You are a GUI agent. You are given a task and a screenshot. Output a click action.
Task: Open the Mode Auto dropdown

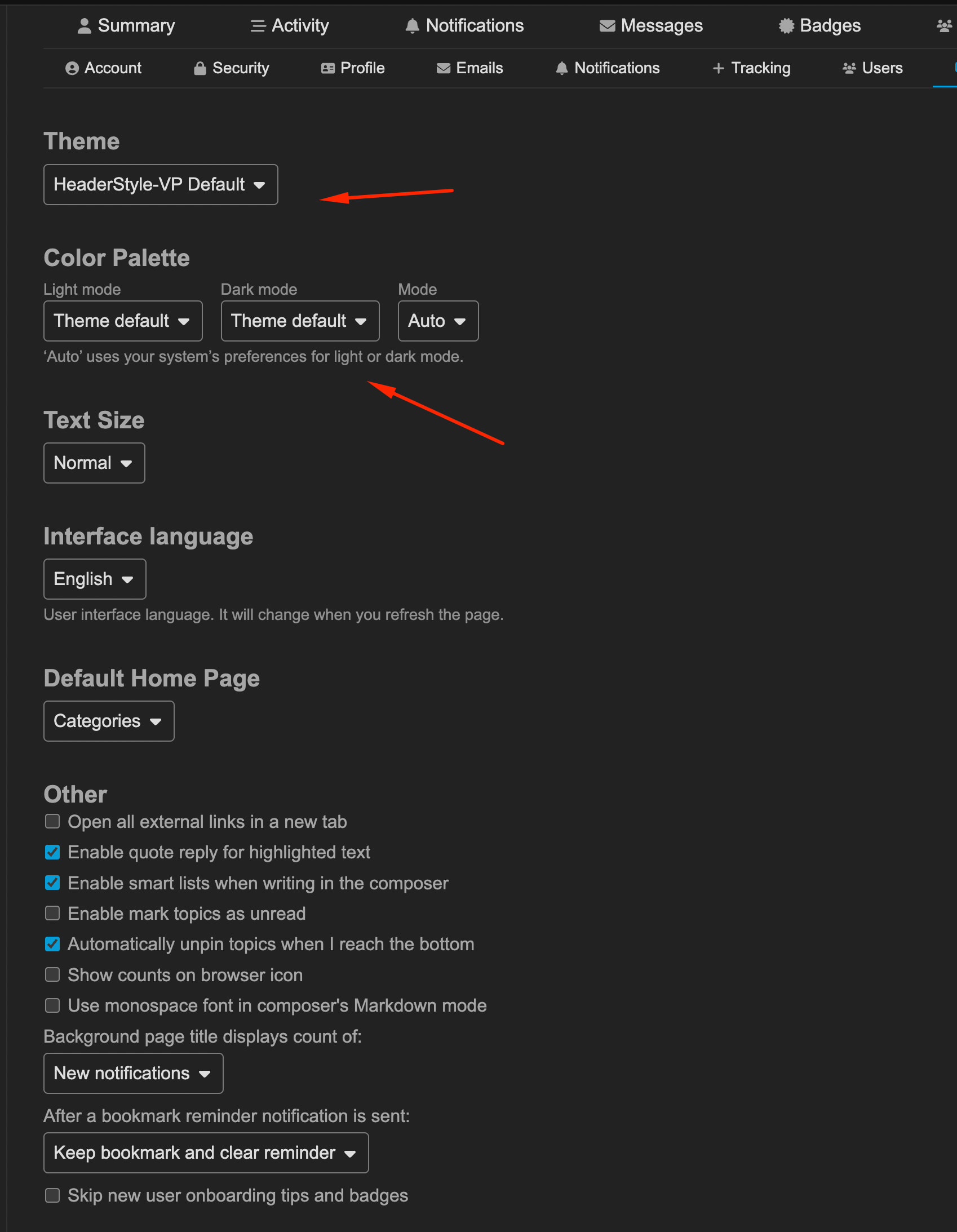pyautogui.click(x=438, y=321)
